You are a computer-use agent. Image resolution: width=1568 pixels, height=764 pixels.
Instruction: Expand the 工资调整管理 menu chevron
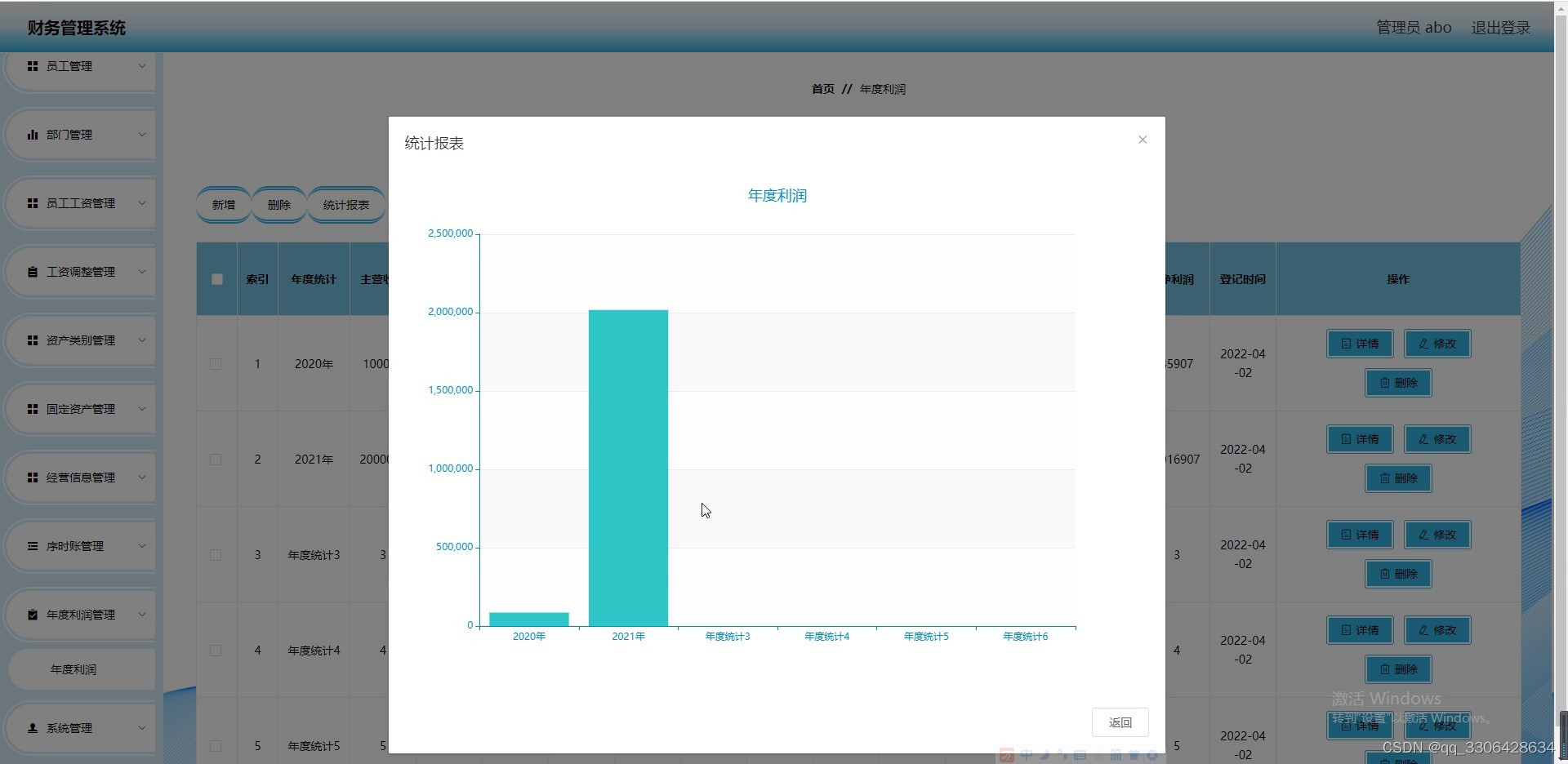[x=142, y=272]
